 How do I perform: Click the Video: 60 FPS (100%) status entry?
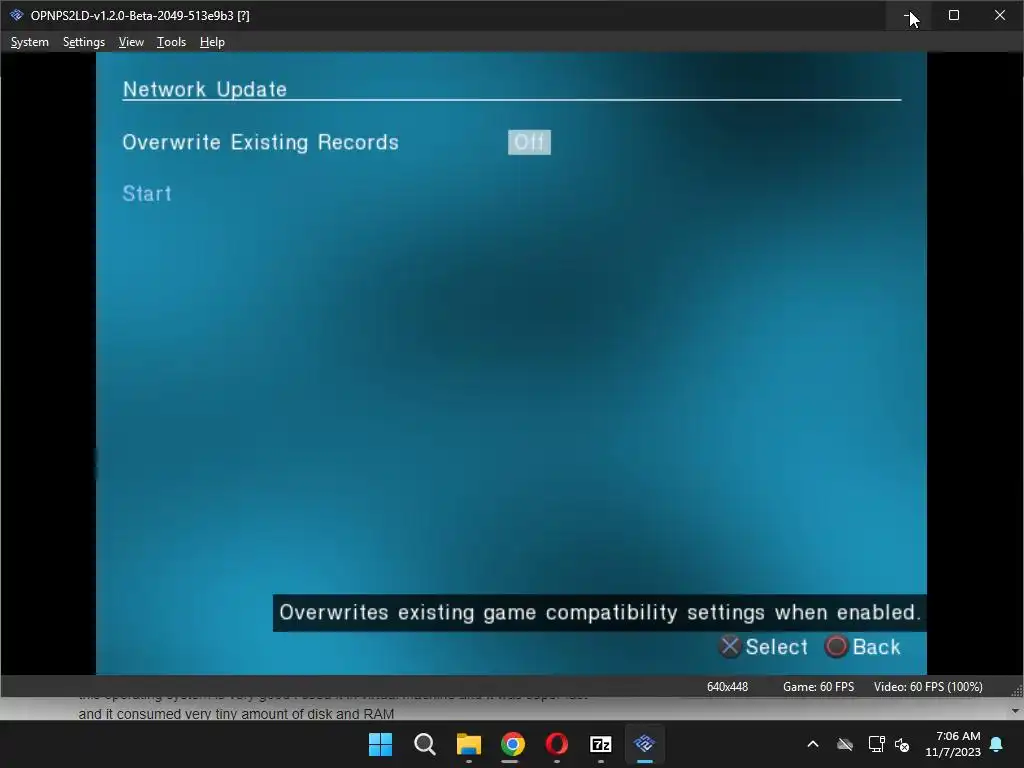coord(928,686)
